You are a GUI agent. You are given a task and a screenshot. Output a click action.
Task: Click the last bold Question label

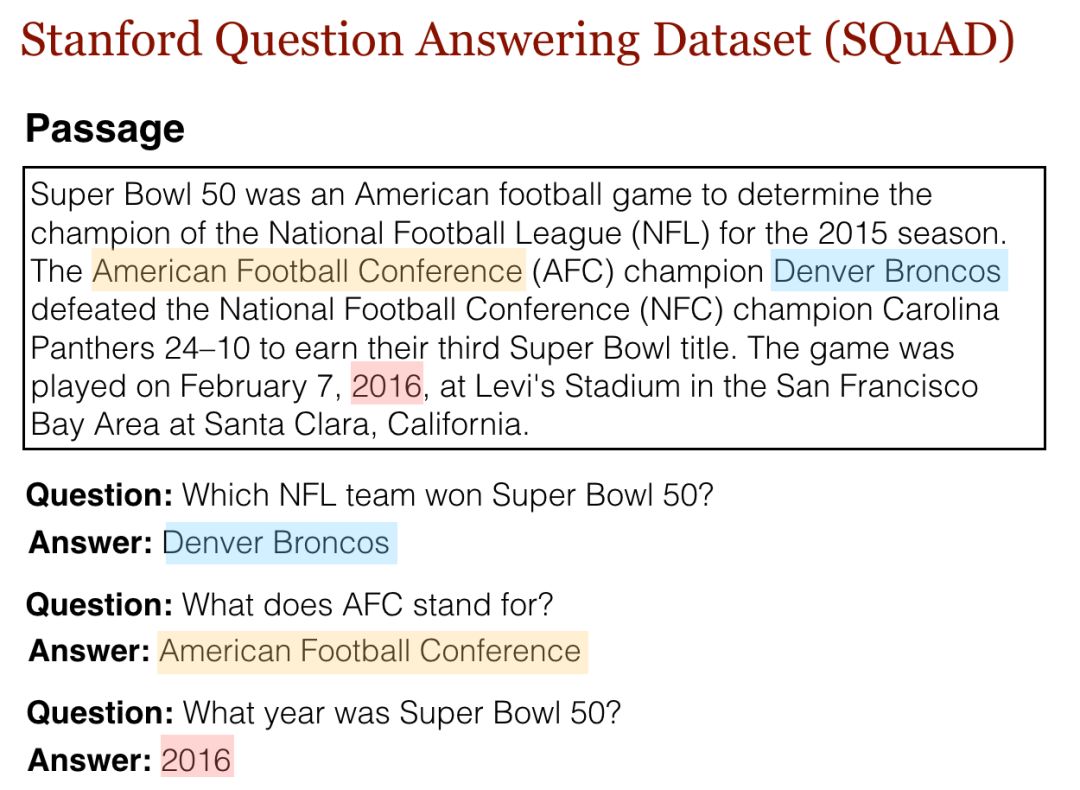point(99,713)
